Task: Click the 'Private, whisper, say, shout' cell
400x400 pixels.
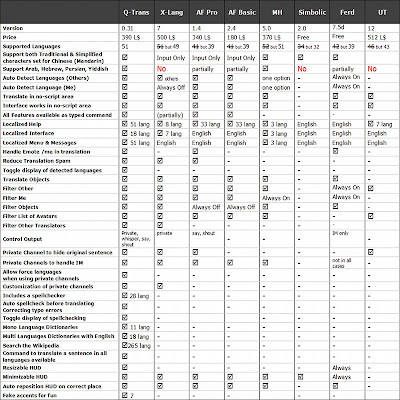Action: pyautogui.click(x=136, y=239)
